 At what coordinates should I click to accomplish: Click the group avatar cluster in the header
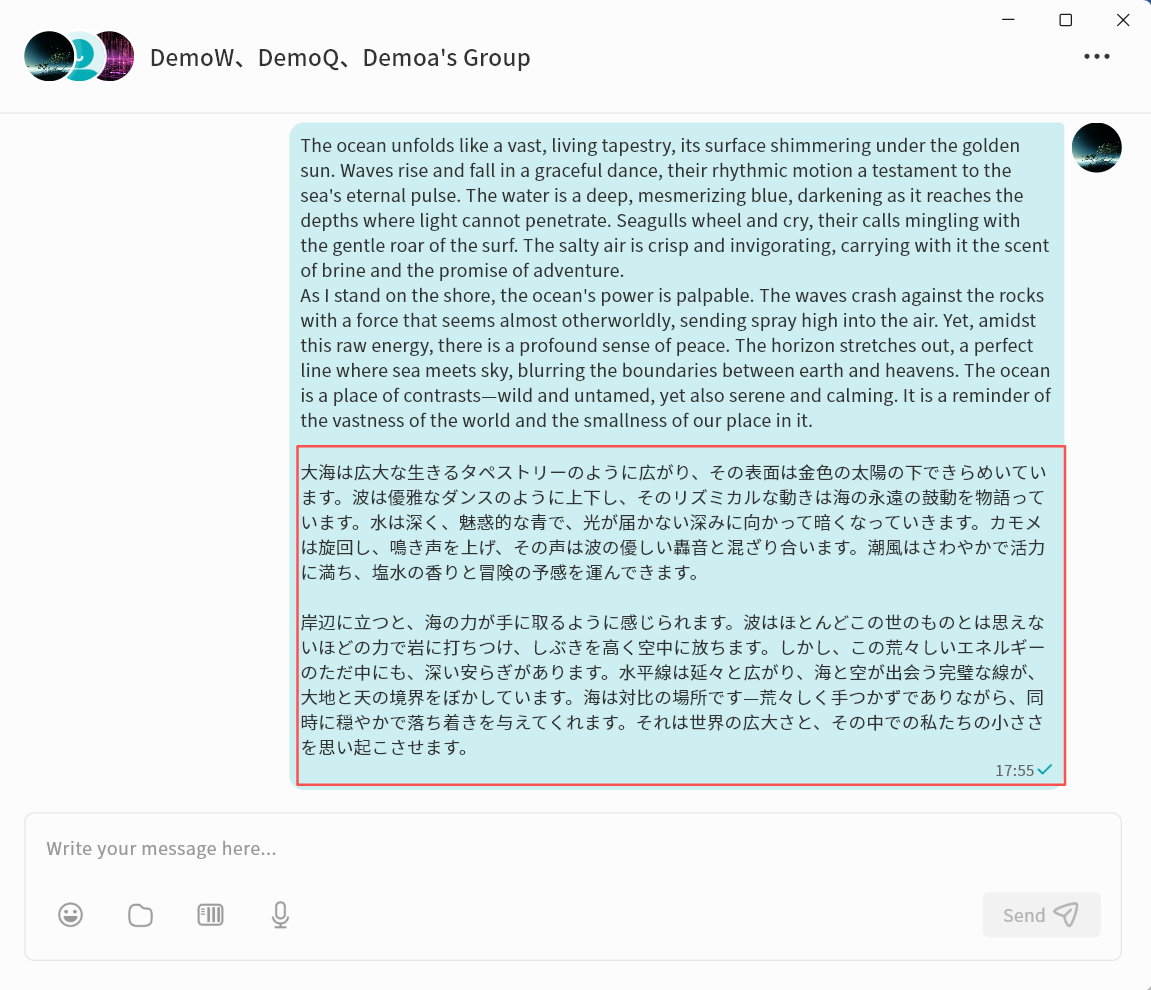coord(79,57)
